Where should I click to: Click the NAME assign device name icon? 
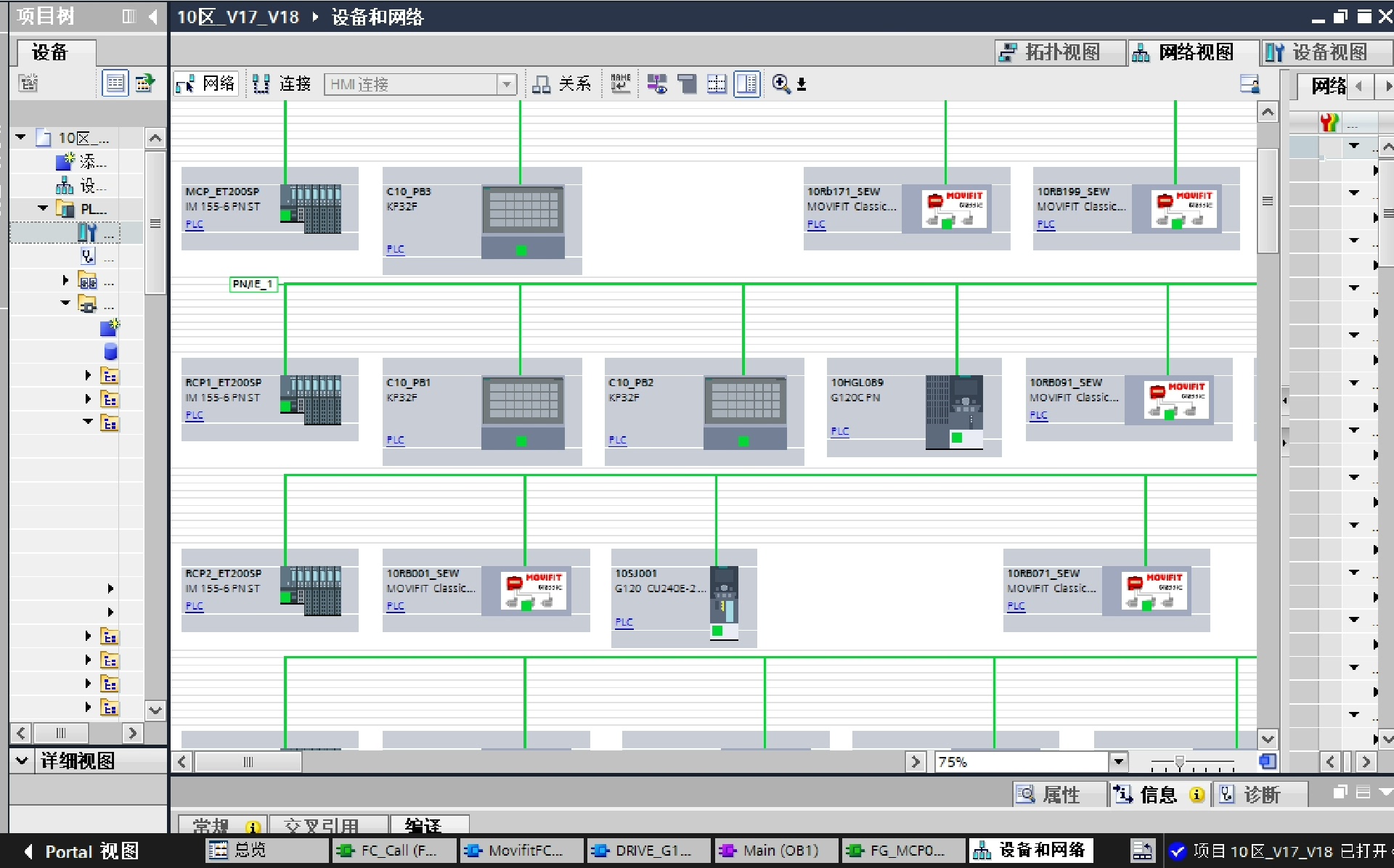coord(620,84)
